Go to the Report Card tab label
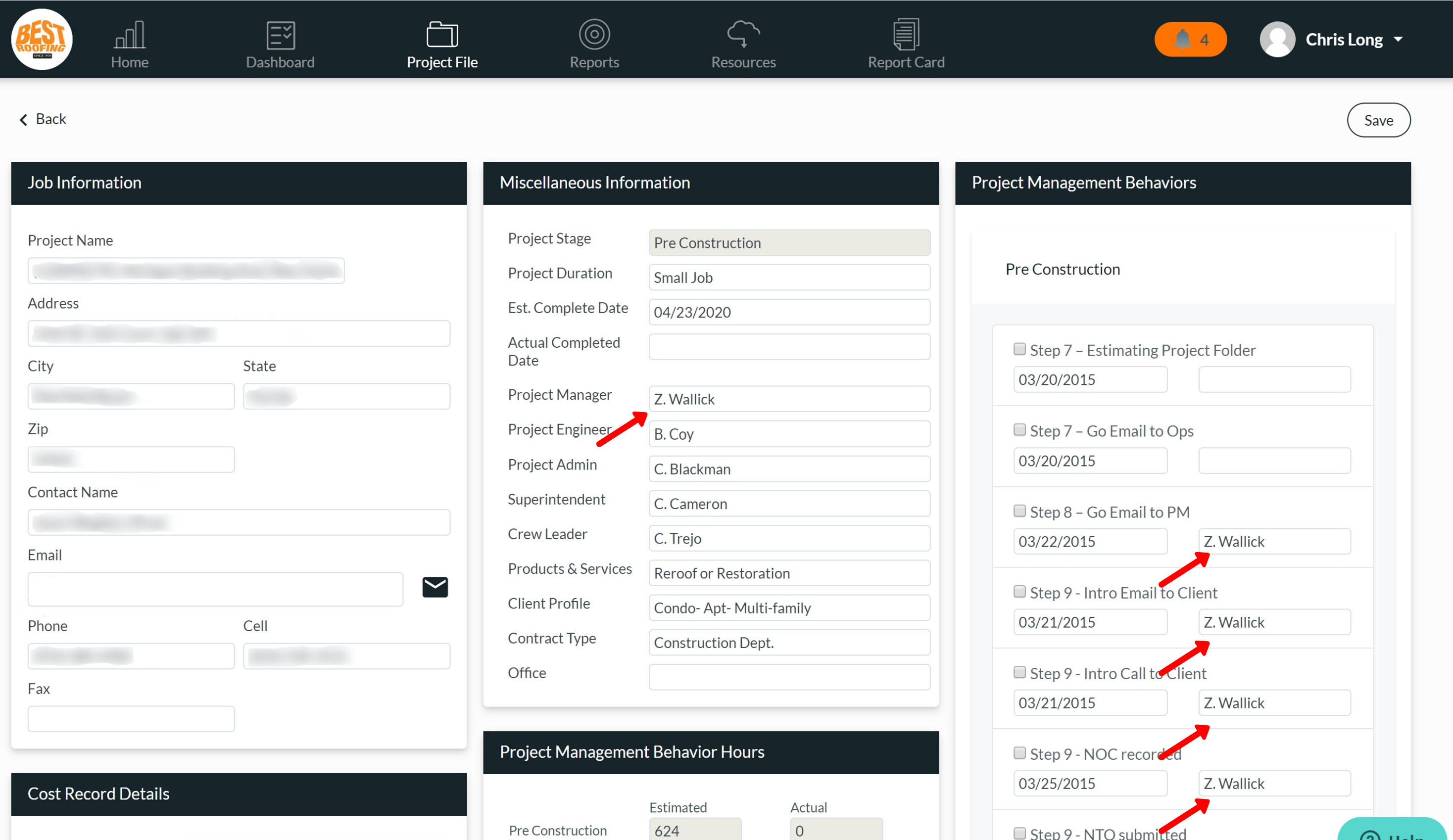This screenshot has width=1453, height=840. (x=907, y=62)
